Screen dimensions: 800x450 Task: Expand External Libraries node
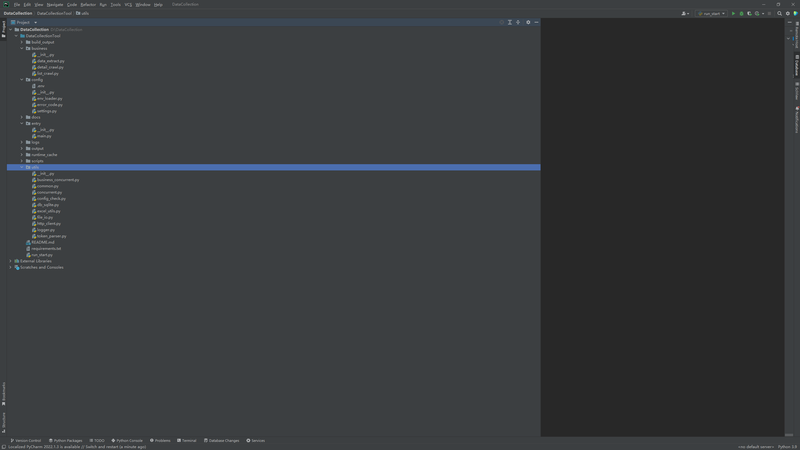point(10,261)
